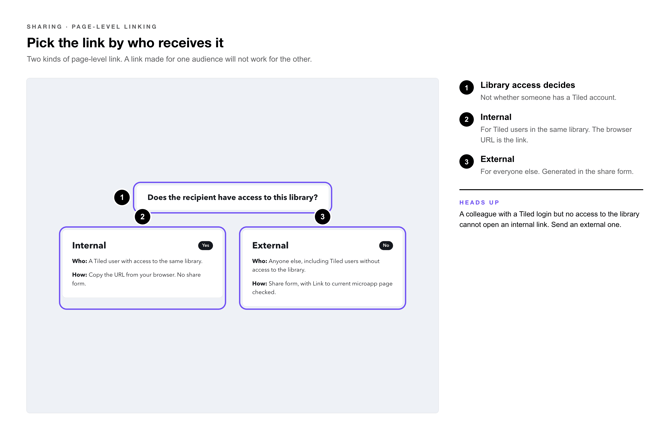This screenshot has height=430, width=670.
Task: Click "Not whether someone has a Tiled account."
Action: pyautogui.click(x=548, y=97)
